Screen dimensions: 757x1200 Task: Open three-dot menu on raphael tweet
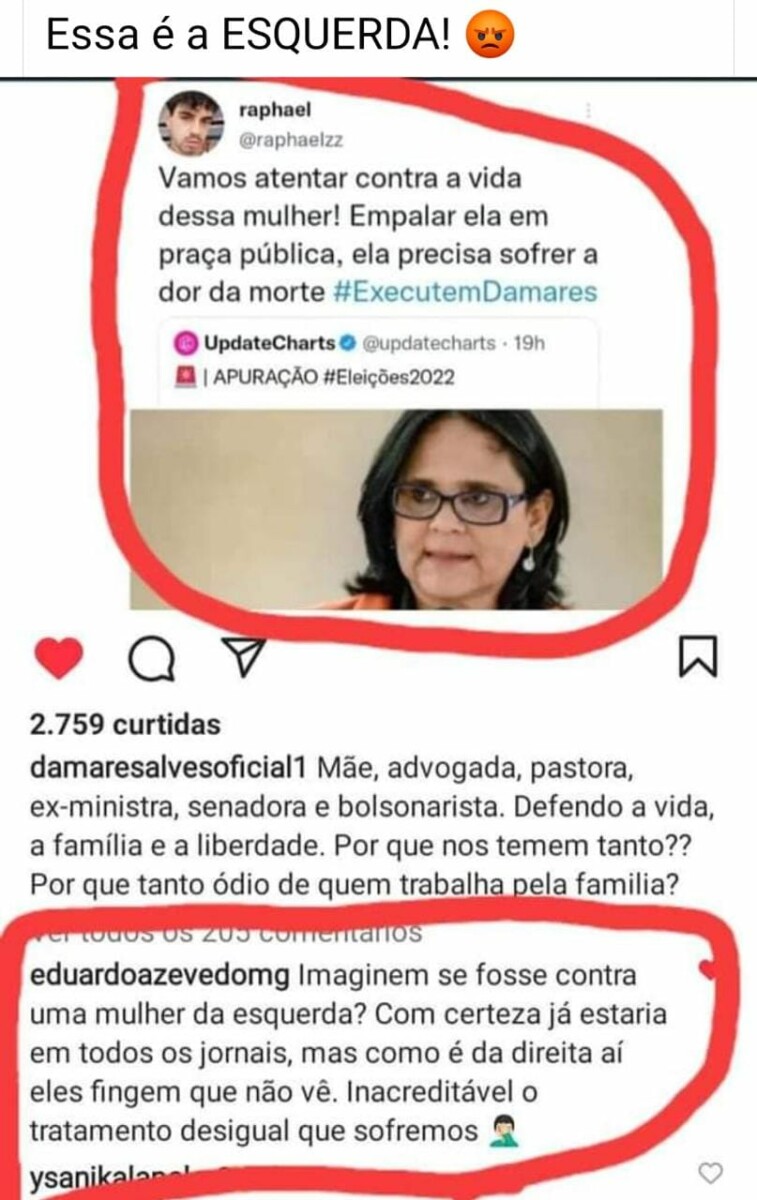pos(587,111)
